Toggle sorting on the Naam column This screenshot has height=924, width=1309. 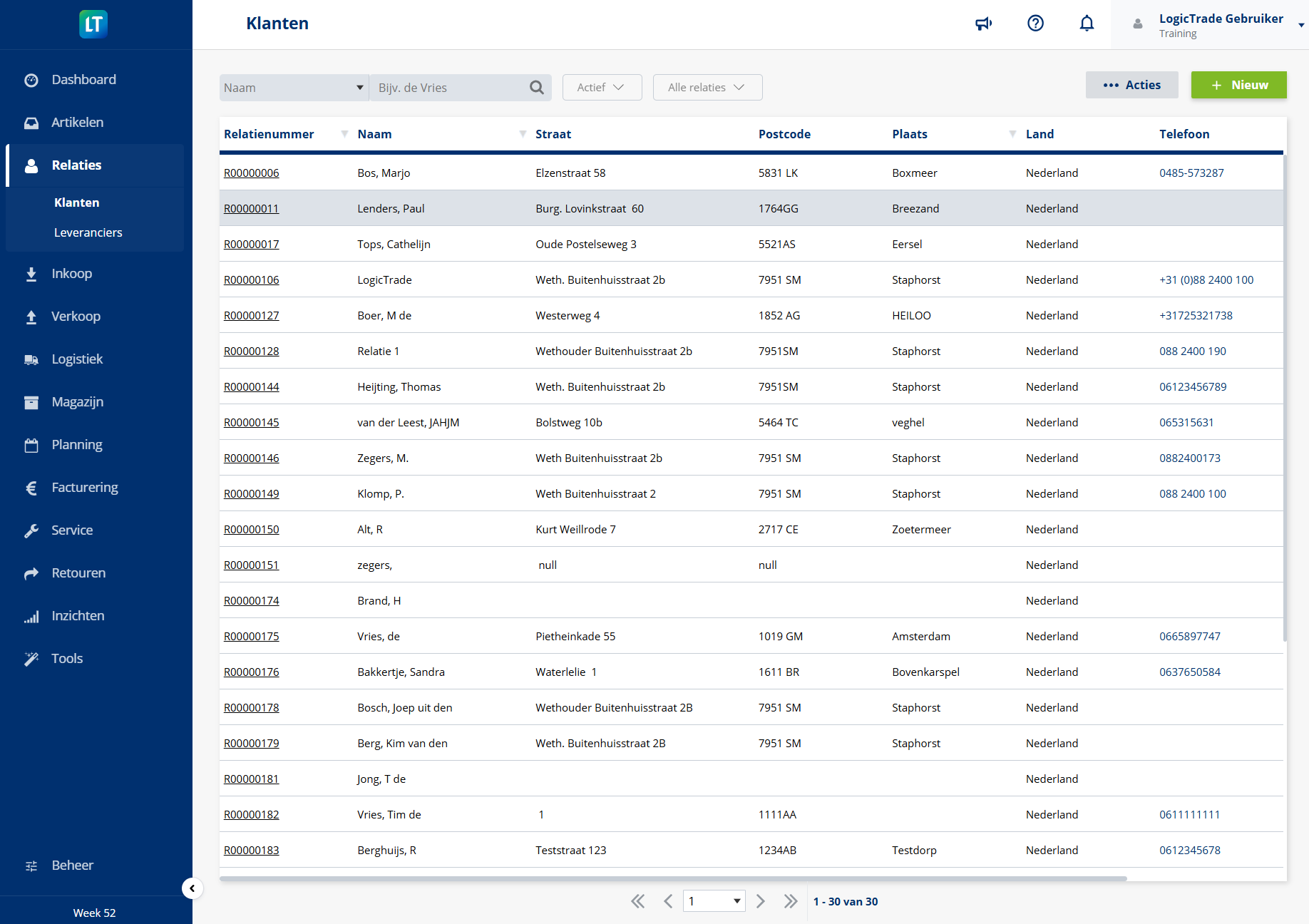click(375, 133)
